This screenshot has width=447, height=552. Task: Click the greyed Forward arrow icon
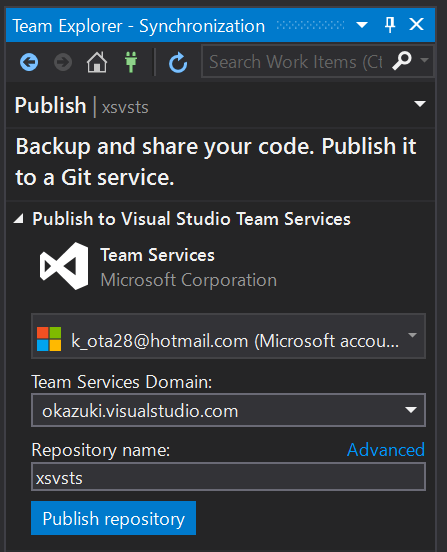click(x=63, y=62)
